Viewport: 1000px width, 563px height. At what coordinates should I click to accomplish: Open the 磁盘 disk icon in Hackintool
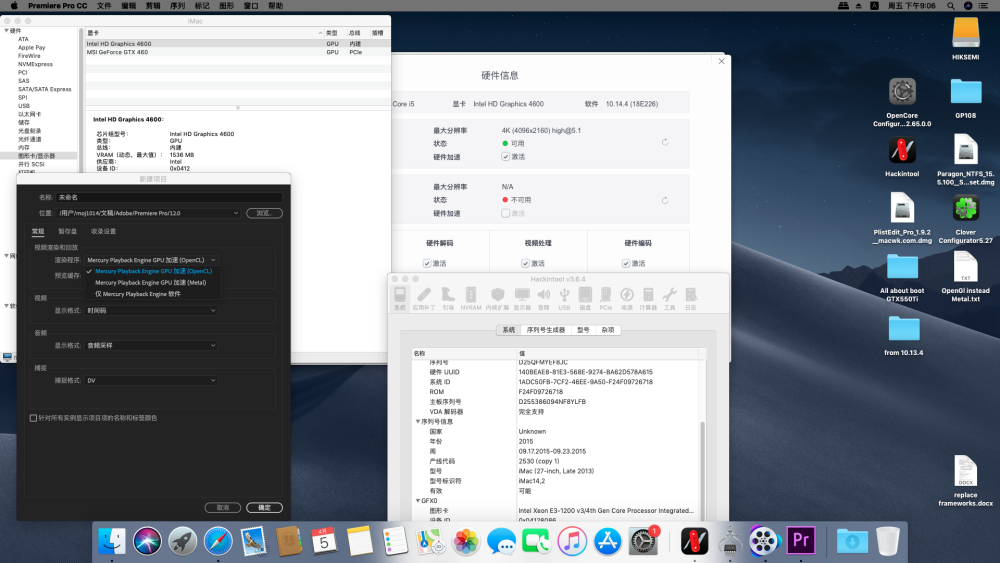coord(585,298)
